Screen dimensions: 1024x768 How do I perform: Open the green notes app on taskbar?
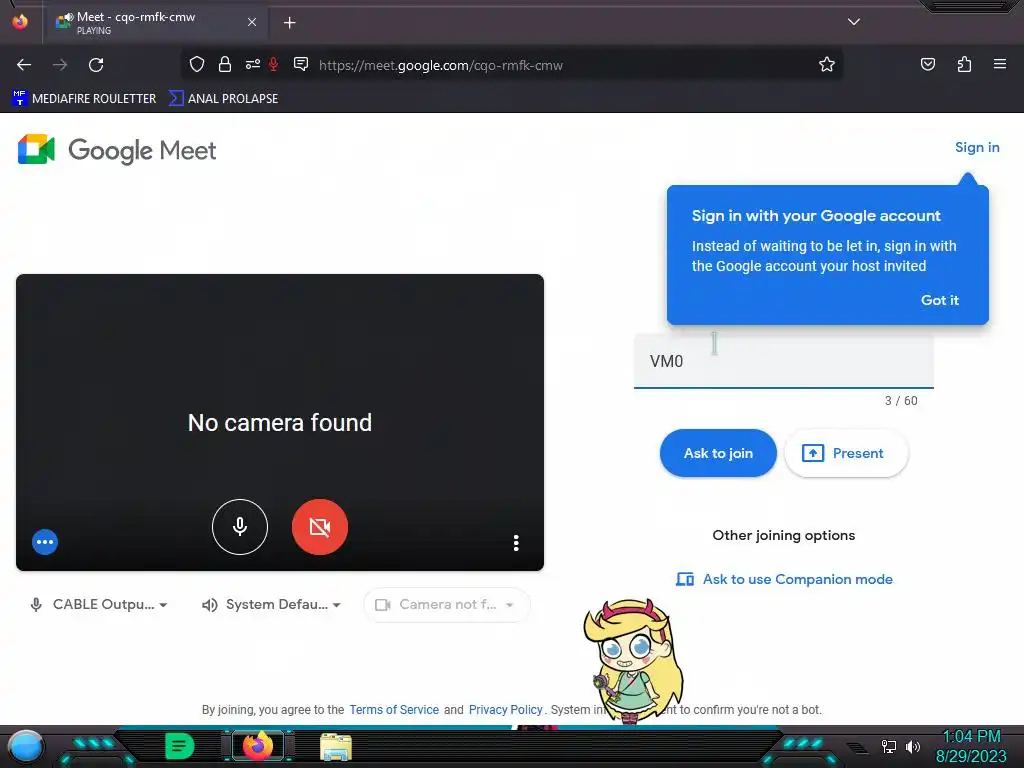click(179, 746)
